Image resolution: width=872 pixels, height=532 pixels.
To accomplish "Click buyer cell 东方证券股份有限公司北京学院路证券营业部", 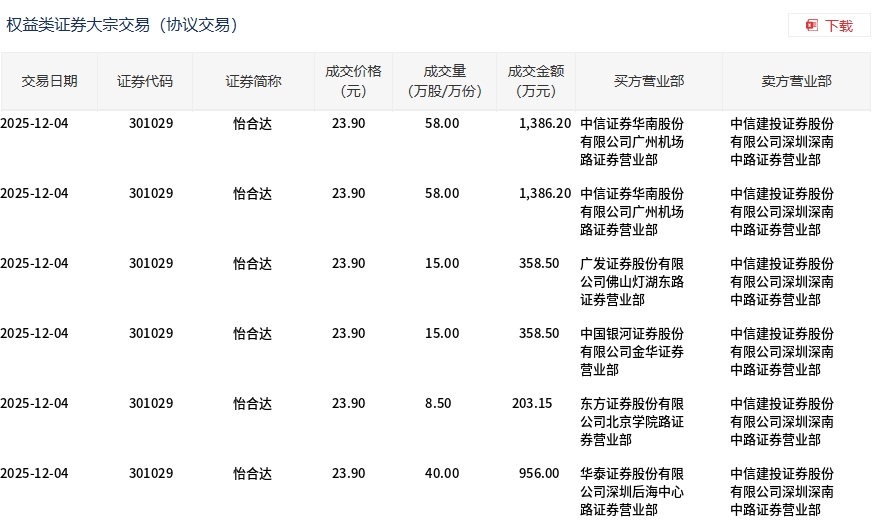I will [632, 422].
